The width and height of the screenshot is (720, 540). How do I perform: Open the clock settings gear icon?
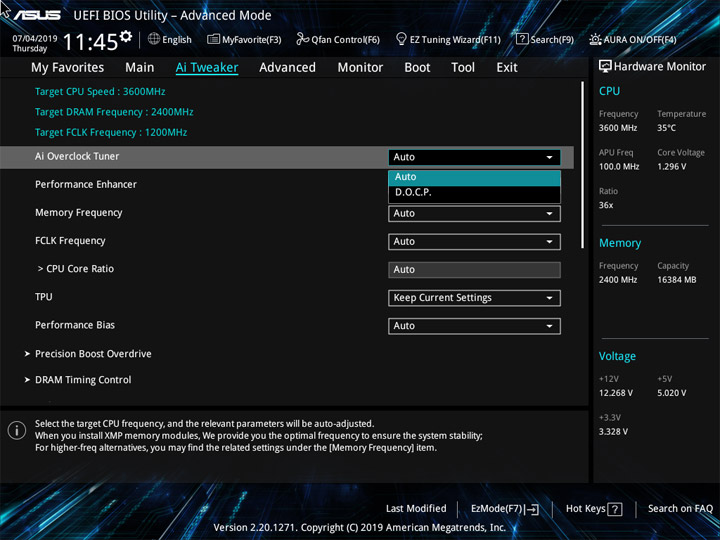coord(126,36)
